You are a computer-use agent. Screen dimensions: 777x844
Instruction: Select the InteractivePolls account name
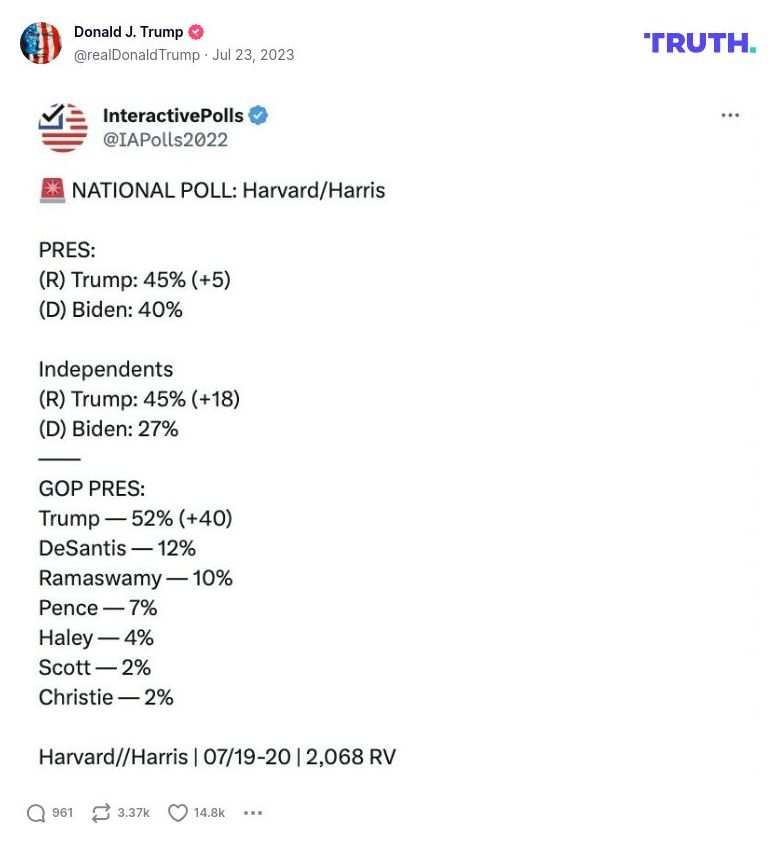[173, 115]
